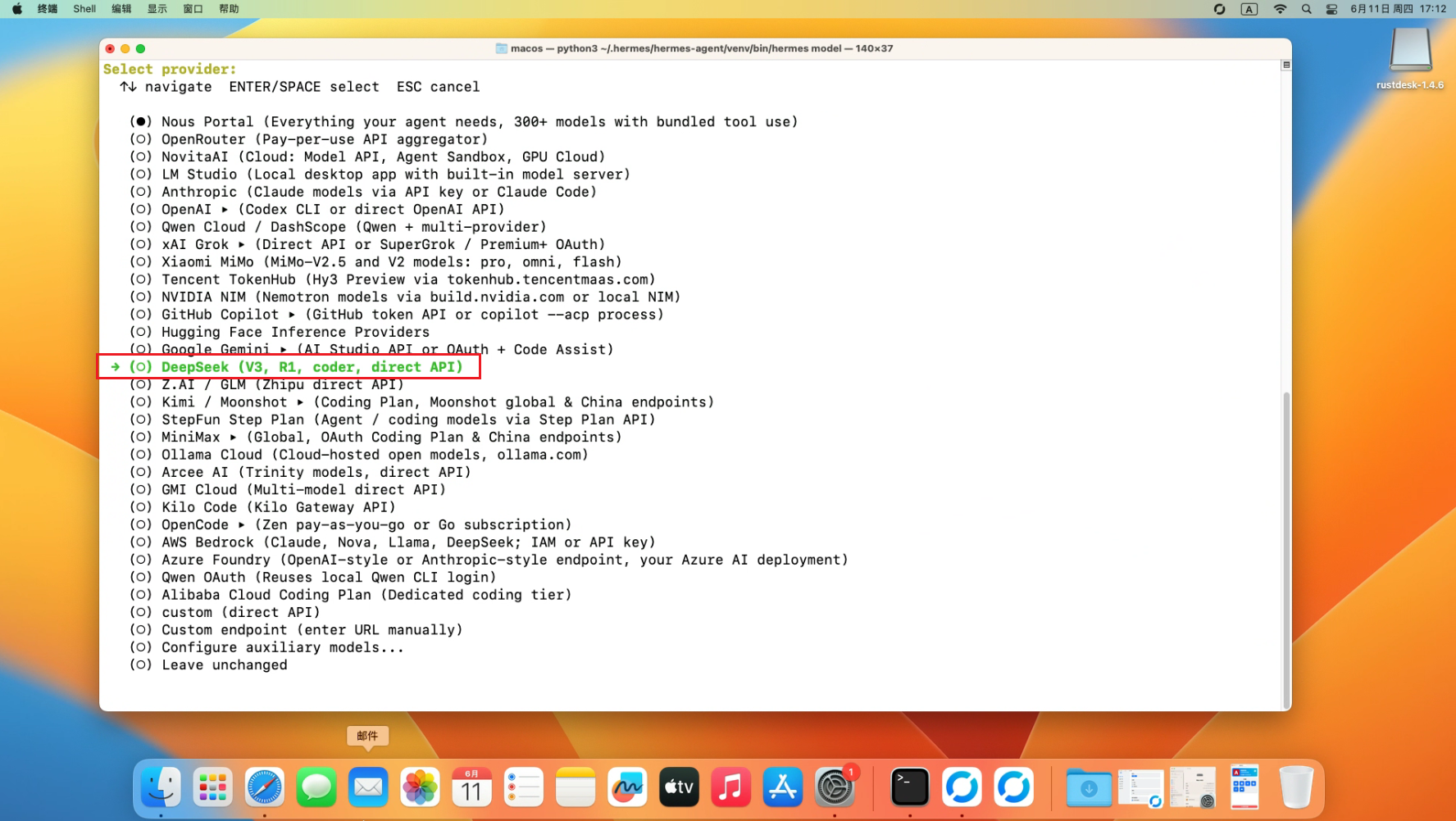Select the Anthropic provider radio option

tap(141, 192)
